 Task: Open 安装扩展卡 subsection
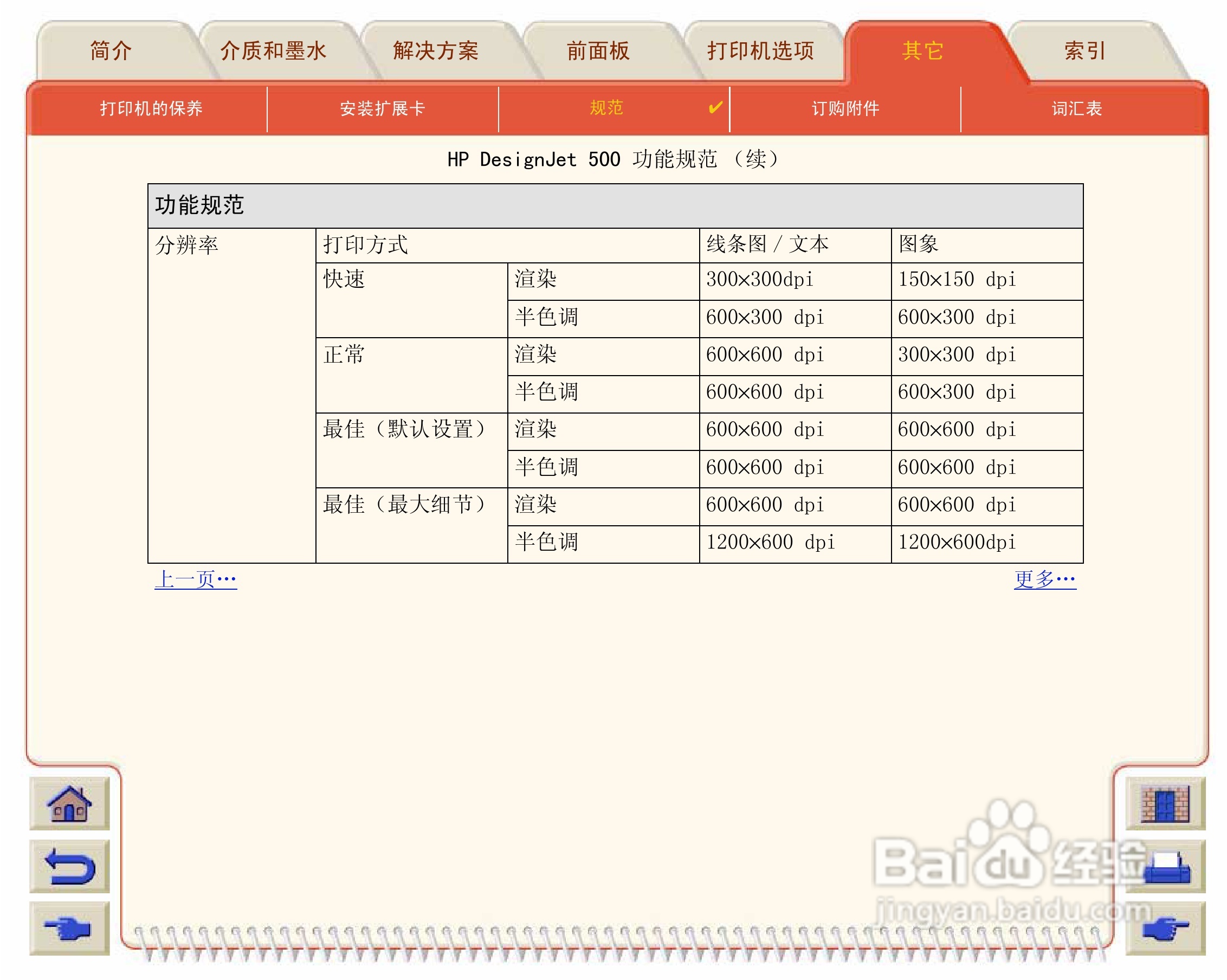pos(383,108)
